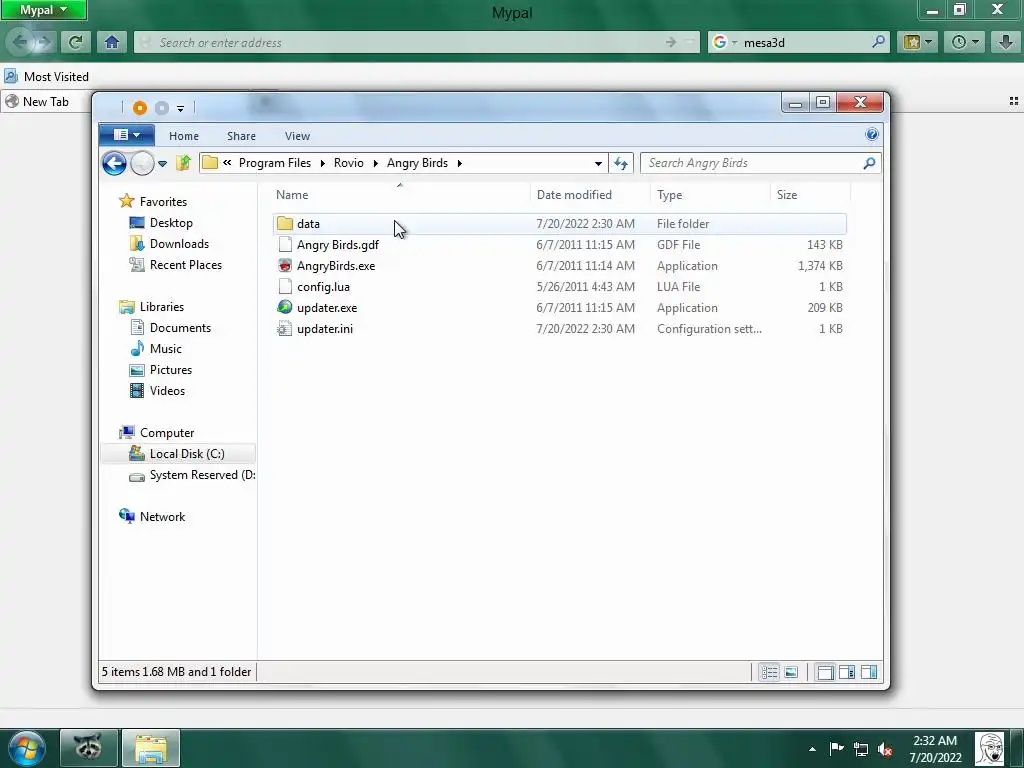
Task: Open the Share ribbon tab
Action: (241, 136)
